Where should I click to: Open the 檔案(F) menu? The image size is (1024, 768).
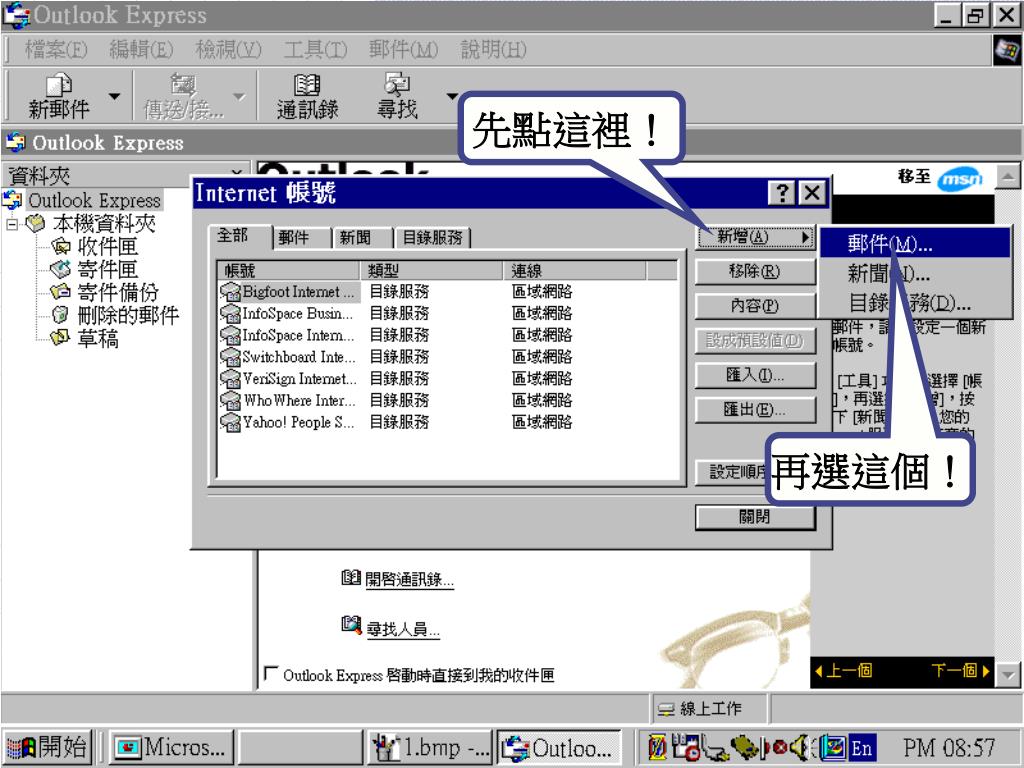[56, 50]
